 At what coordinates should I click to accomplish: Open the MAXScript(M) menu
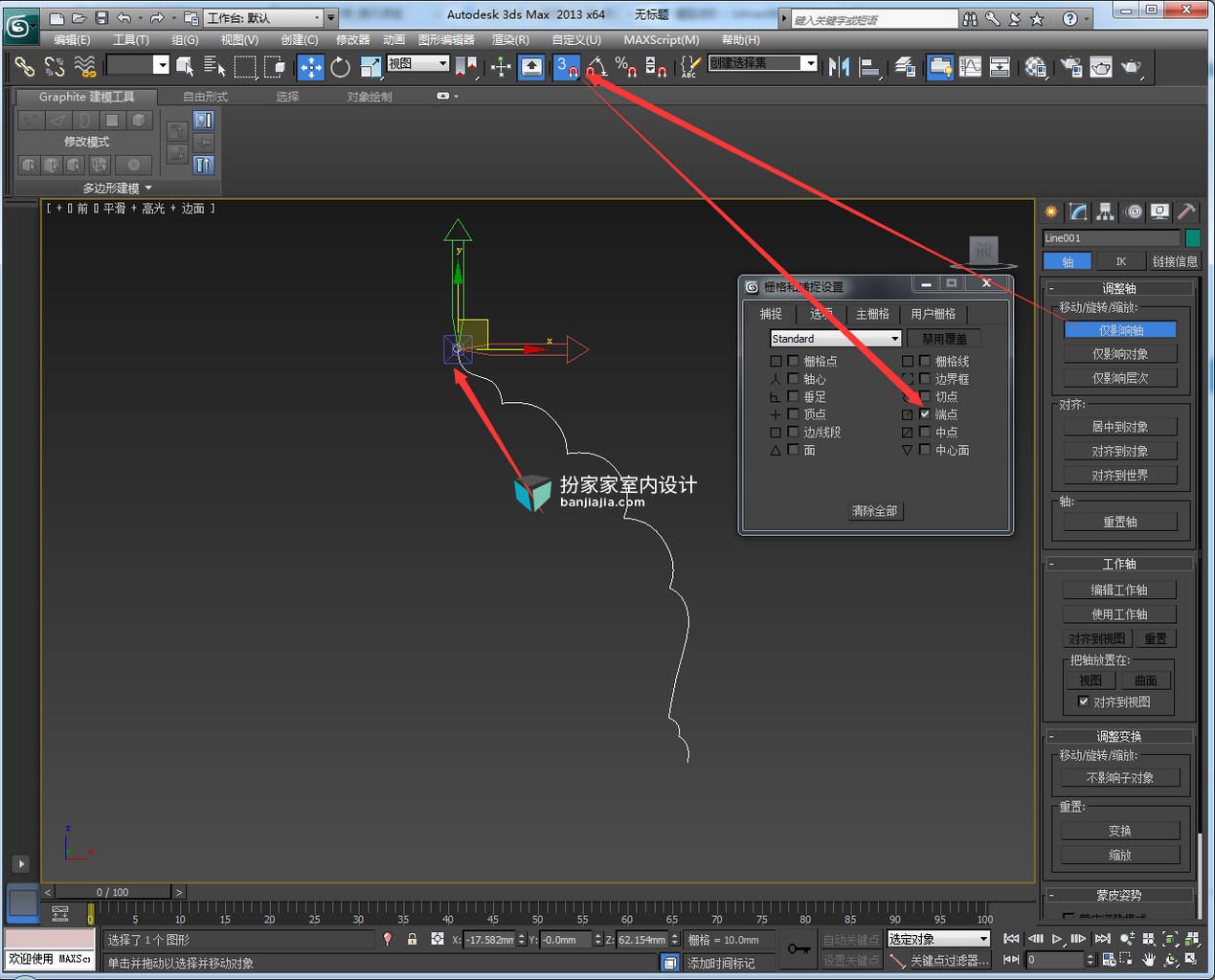[661, 39]
